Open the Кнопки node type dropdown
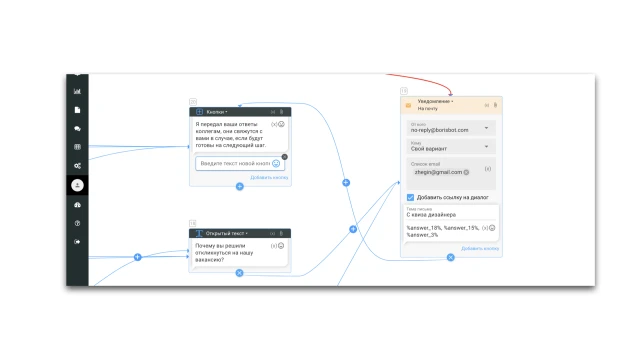The image size is (640, 360). pyautogui.click(x=217, y=112)
